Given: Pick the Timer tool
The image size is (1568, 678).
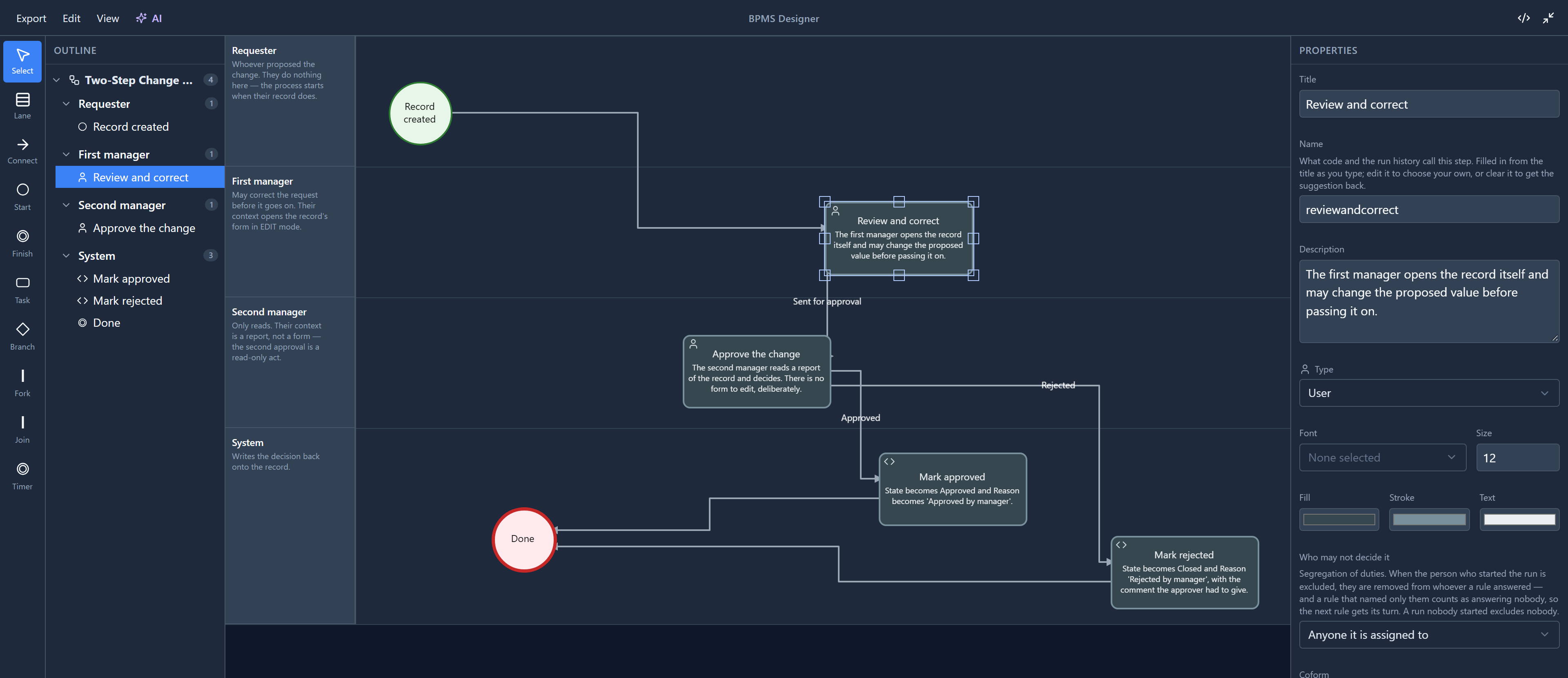Looking at the screenshot, I should [x=22, y=477].
